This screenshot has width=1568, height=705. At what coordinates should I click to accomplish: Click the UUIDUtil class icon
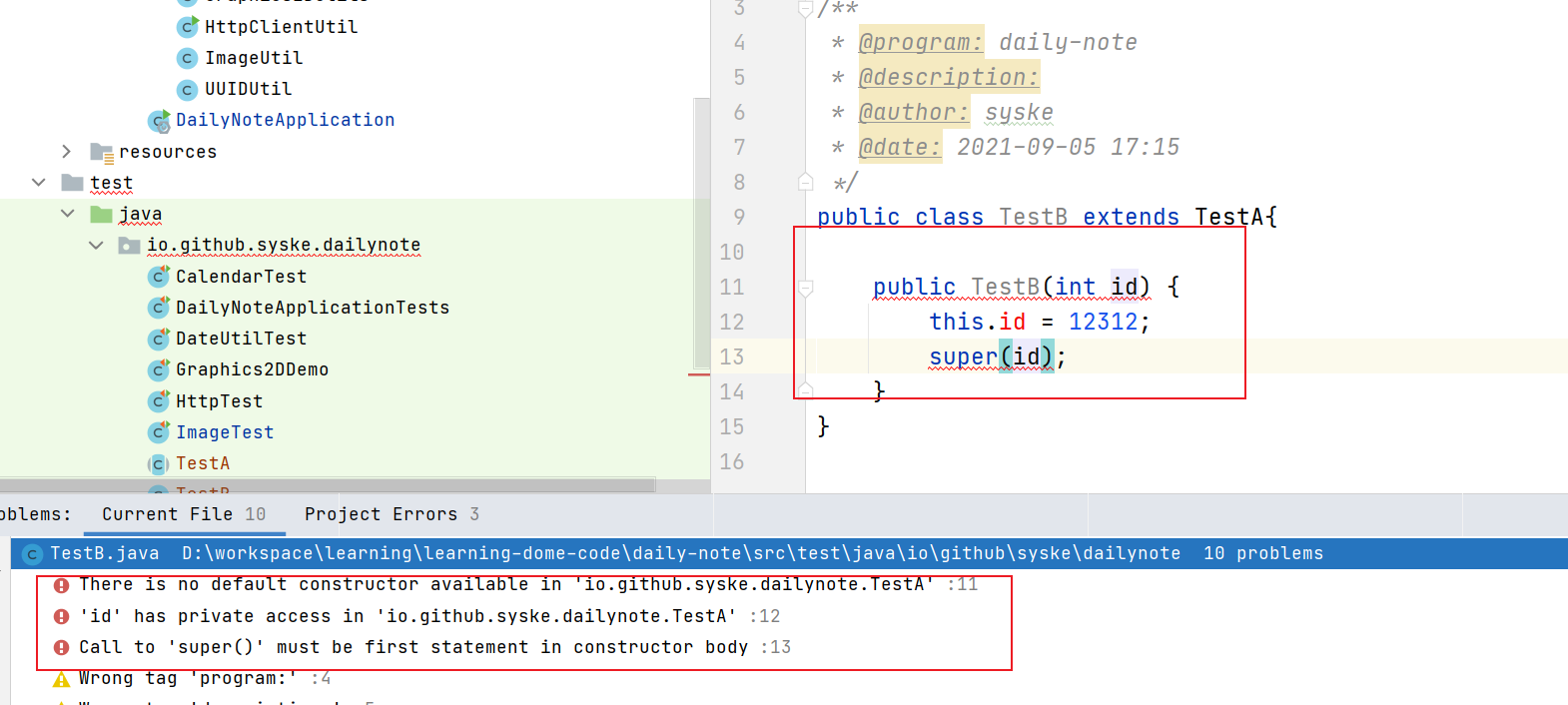[187, 89]
